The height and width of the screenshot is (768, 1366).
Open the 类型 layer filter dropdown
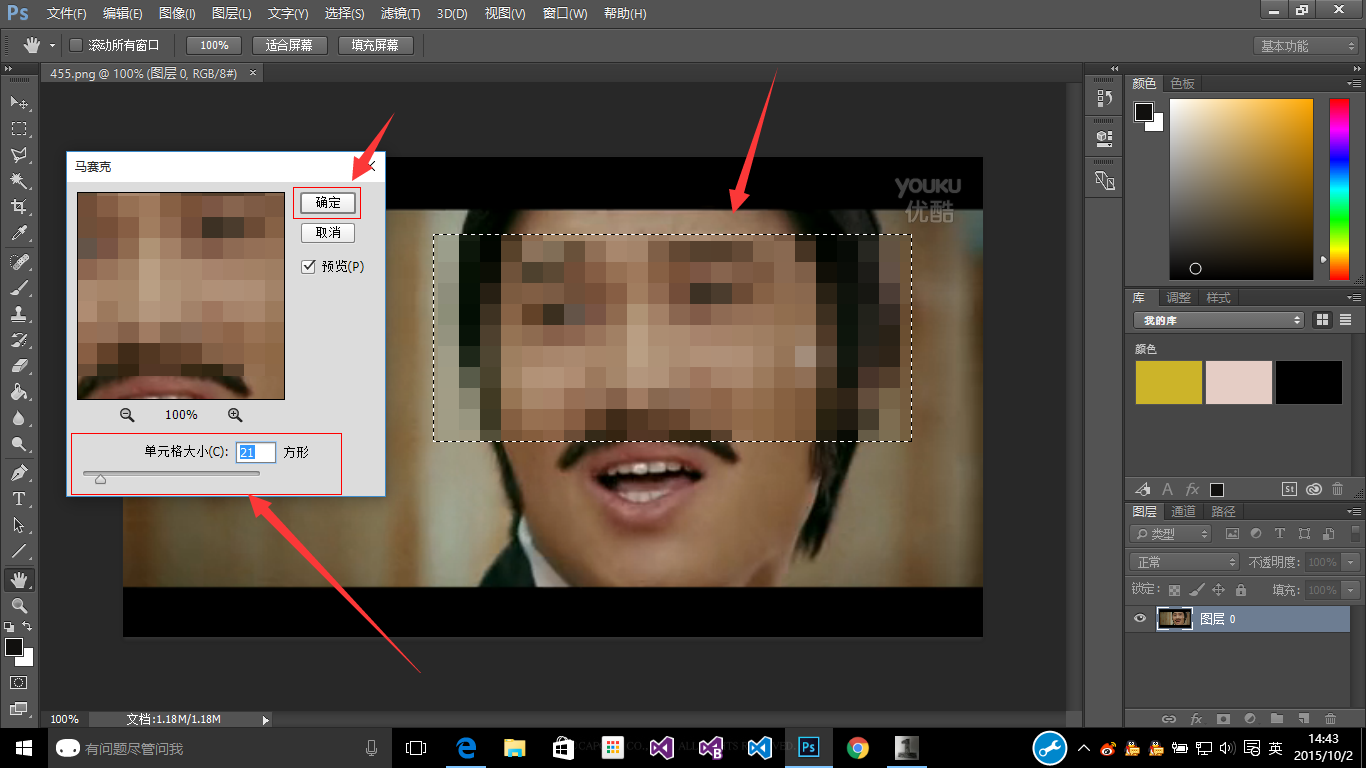1170,534
